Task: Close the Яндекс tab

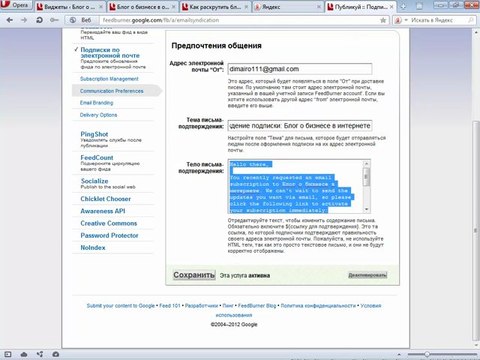Action: click(319, 7)
